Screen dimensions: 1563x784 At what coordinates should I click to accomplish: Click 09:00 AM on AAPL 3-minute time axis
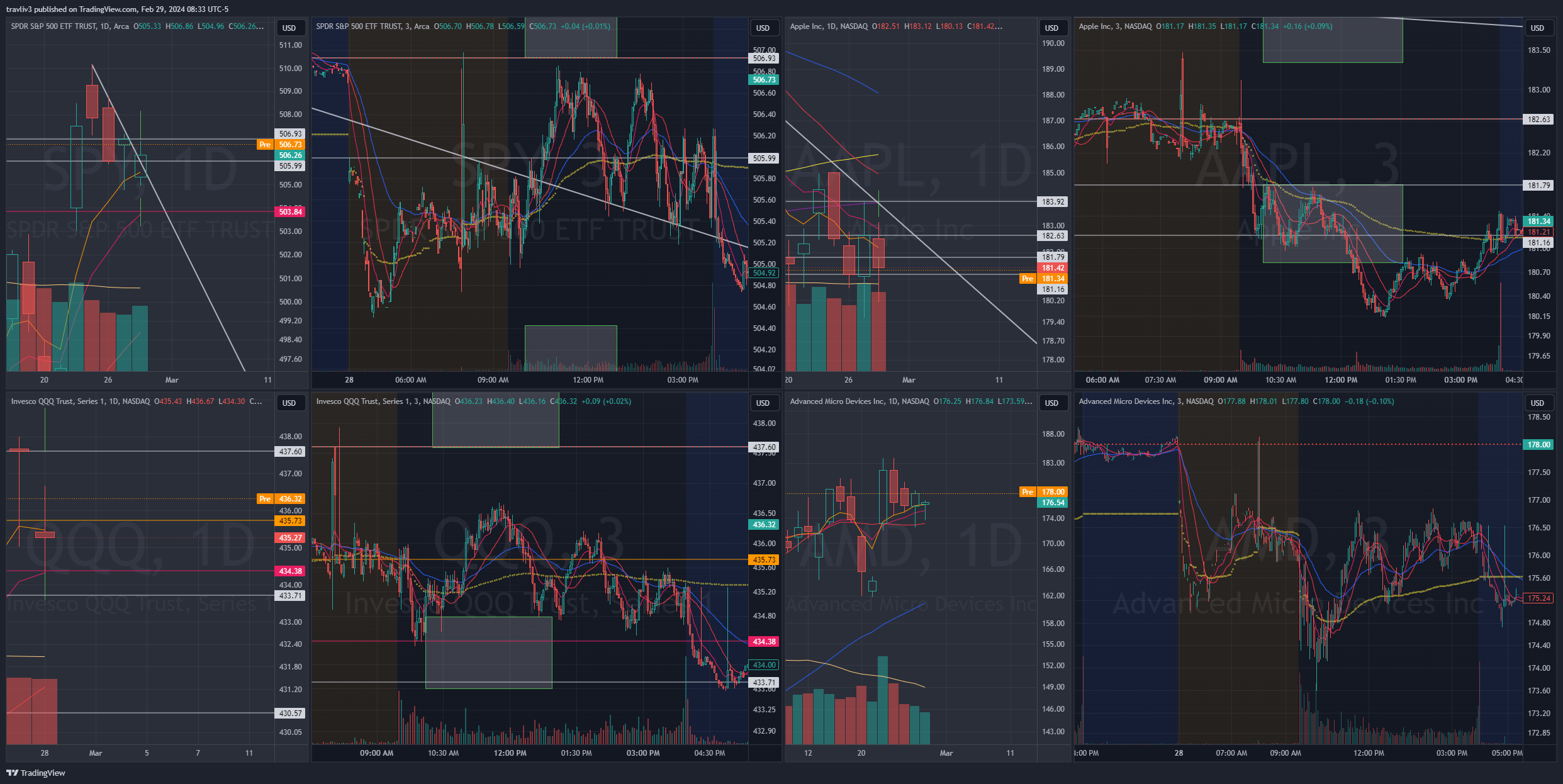point(1220,380)
